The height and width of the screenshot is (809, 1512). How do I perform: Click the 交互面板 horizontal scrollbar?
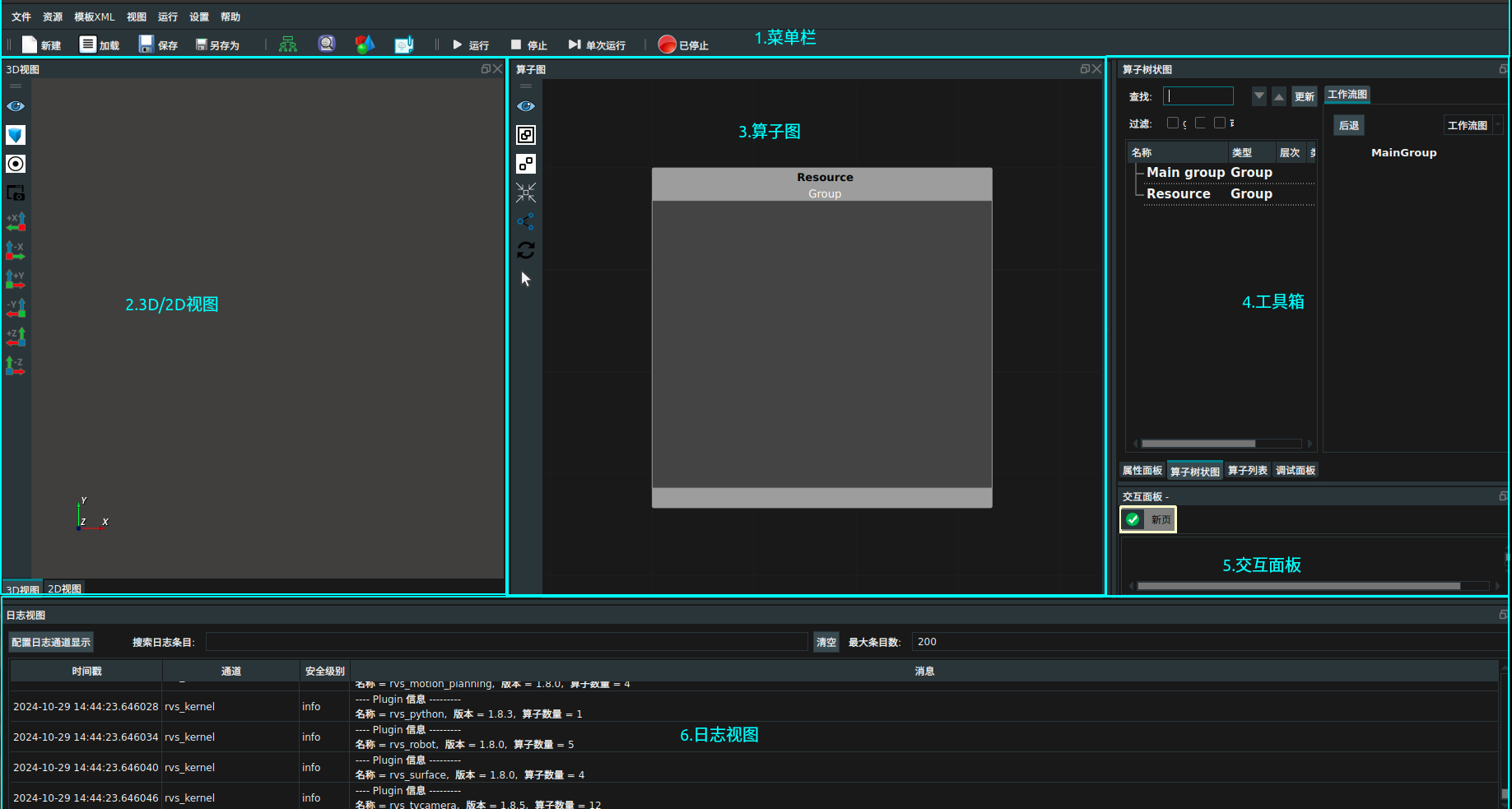point(1299,586)
